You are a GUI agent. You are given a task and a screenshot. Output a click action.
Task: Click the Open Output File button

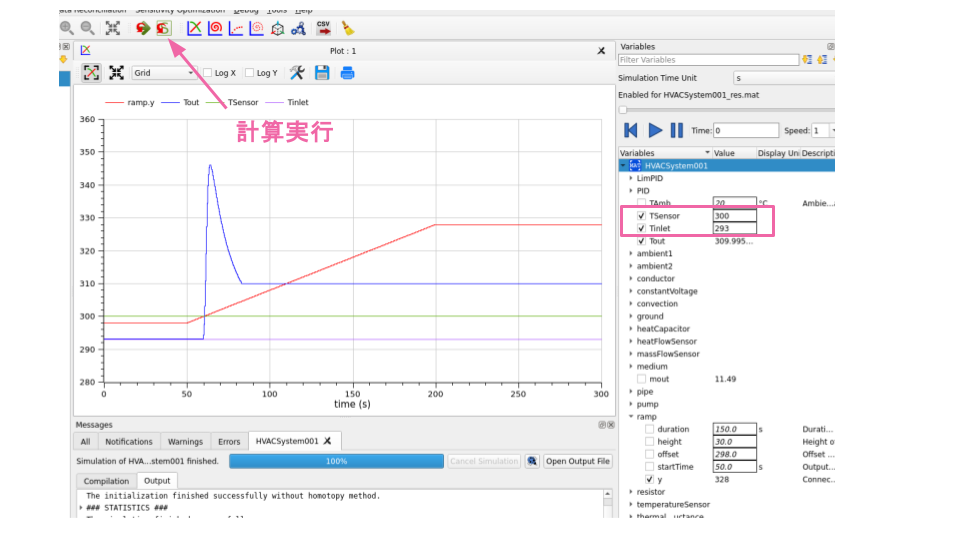577,461
